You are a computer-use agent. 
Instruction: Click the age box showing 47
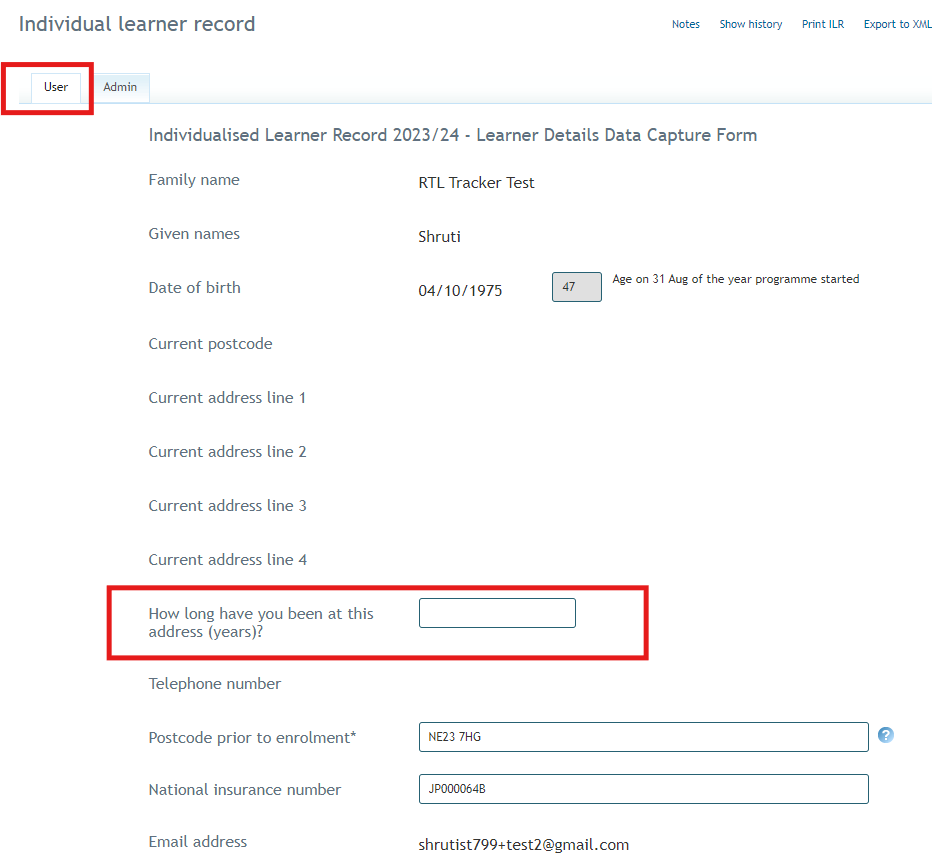pos(577,287)
